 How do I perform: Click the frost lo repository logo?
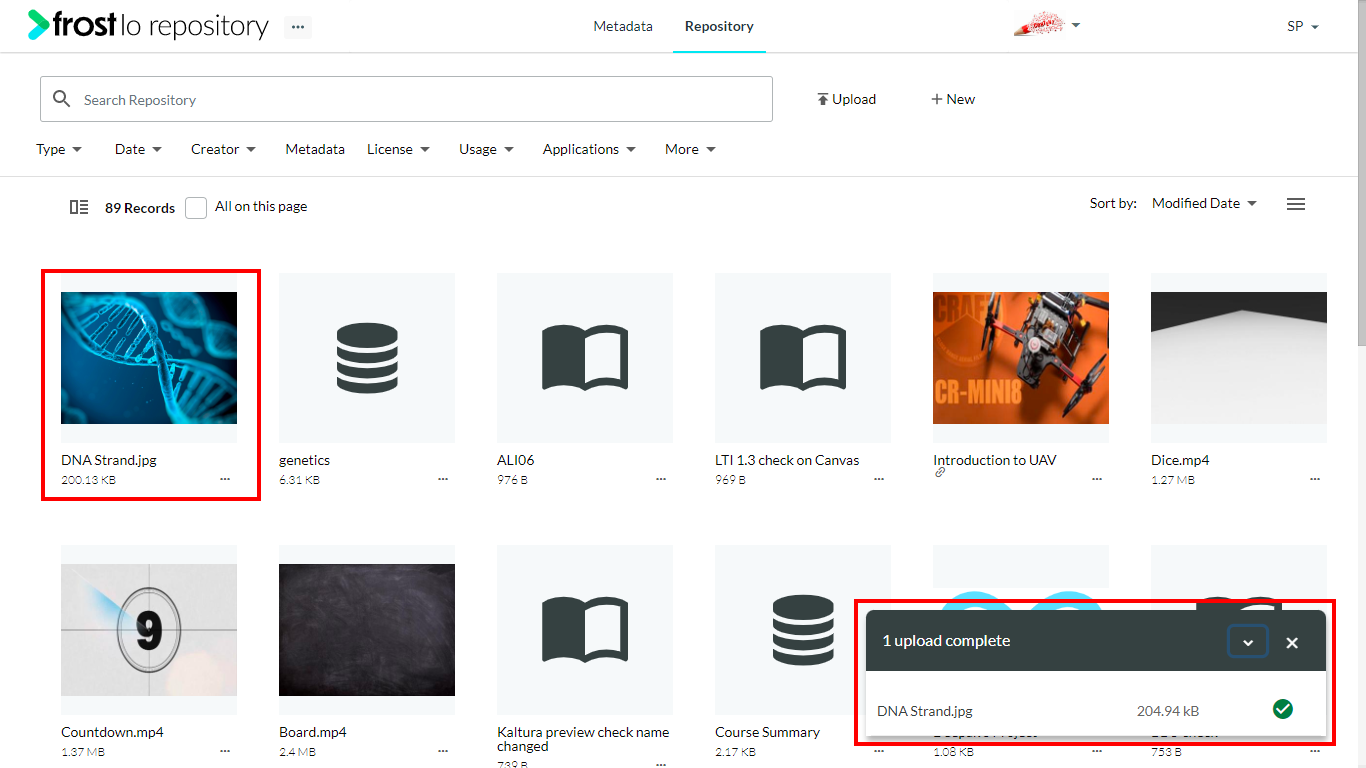148,26
